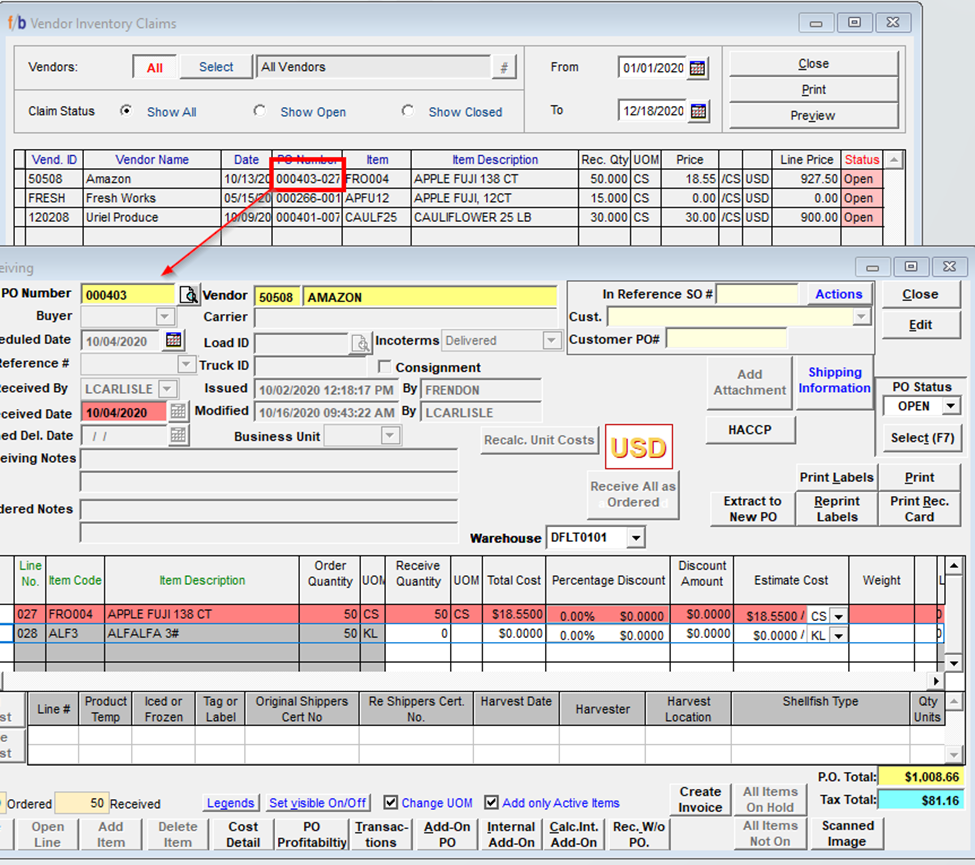
Task: Open the Scheduled Date calendar icon
Action: [173, 341]
